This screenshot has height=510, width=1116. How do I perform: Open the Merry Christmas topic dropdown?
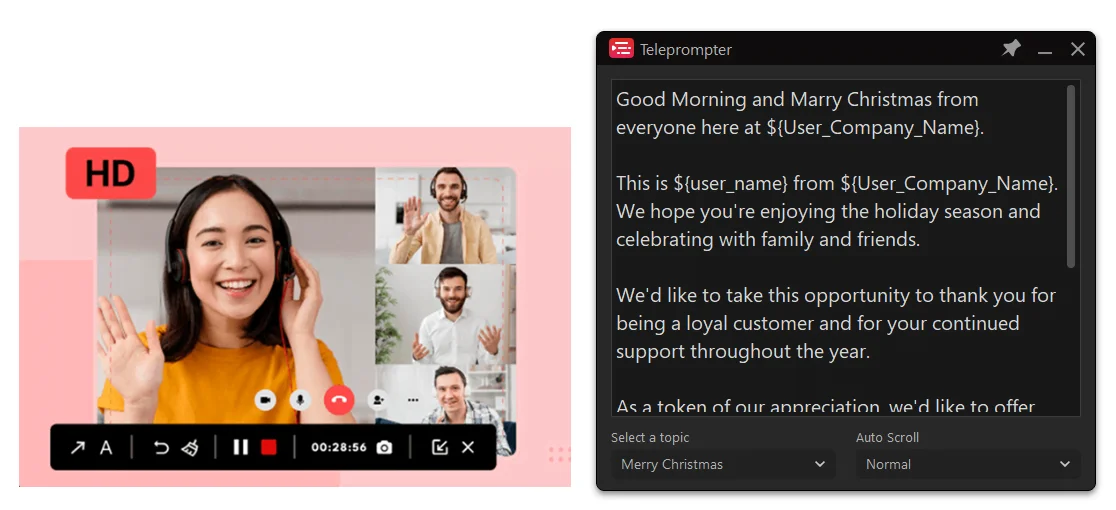coord(722,464)
